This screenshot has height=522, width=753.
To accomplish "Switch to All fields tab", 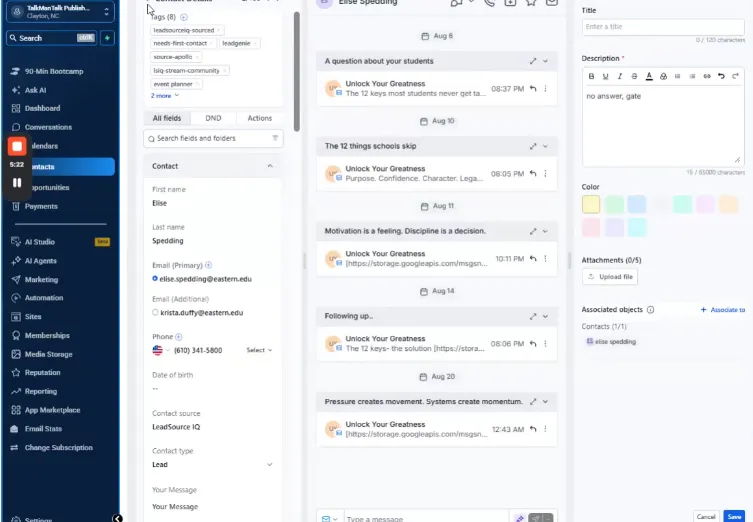I will click(x=167, y=118).
